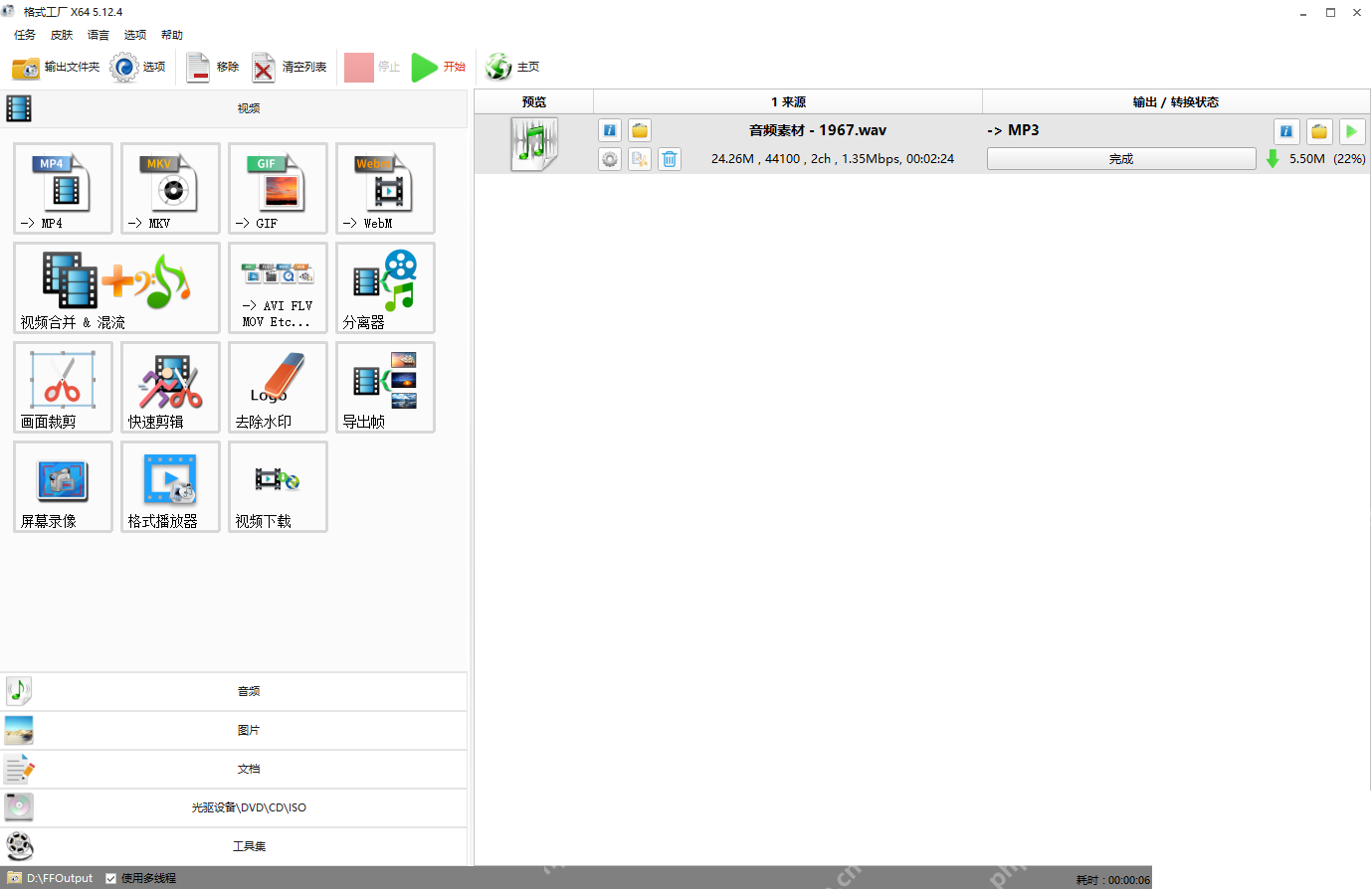Open the 去除水印 tool
The width and height of the screenshot is (1372, 889).
coord(278,388)
